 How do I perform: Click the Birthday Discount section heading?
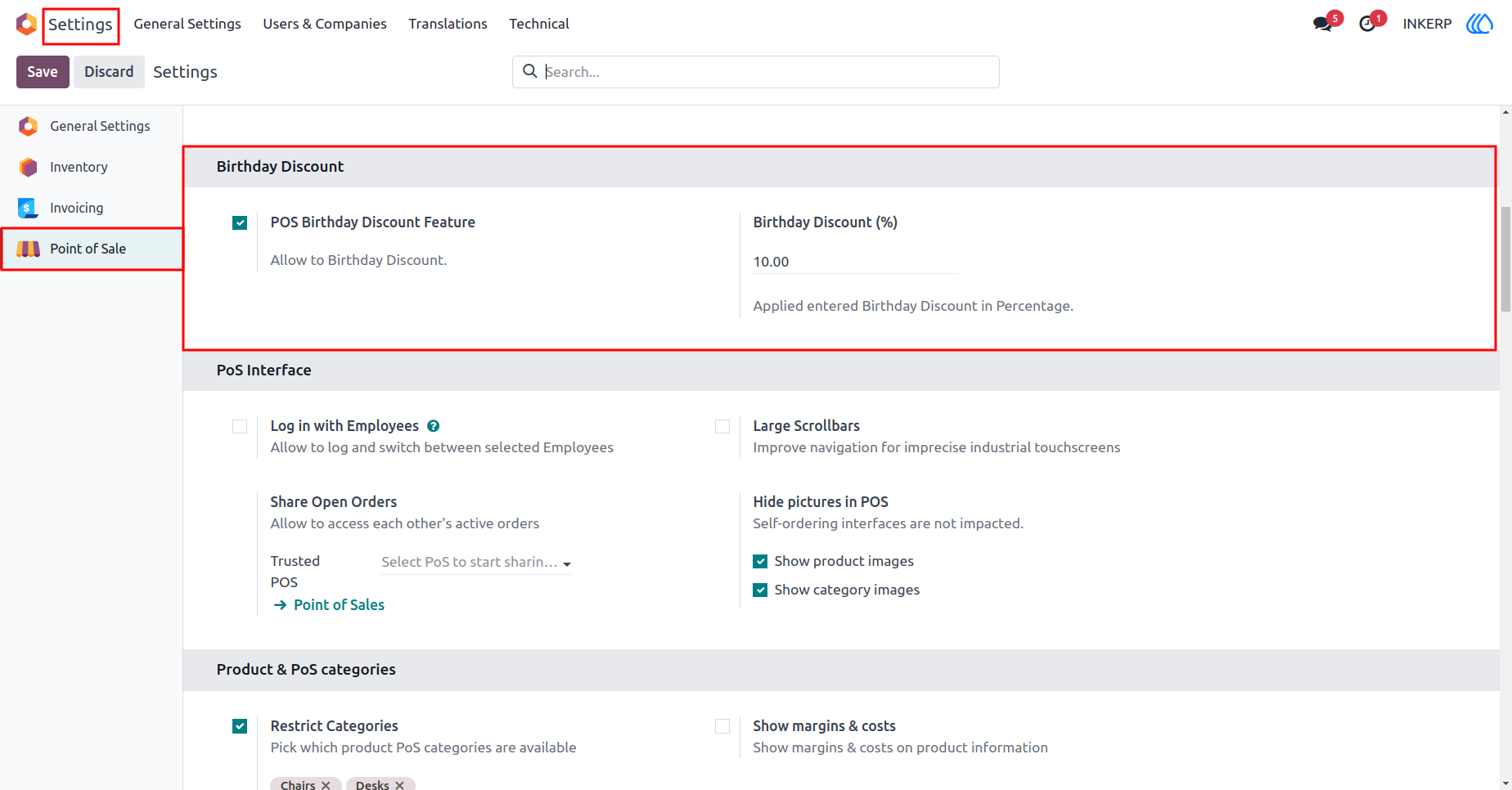tap(280, 167)
